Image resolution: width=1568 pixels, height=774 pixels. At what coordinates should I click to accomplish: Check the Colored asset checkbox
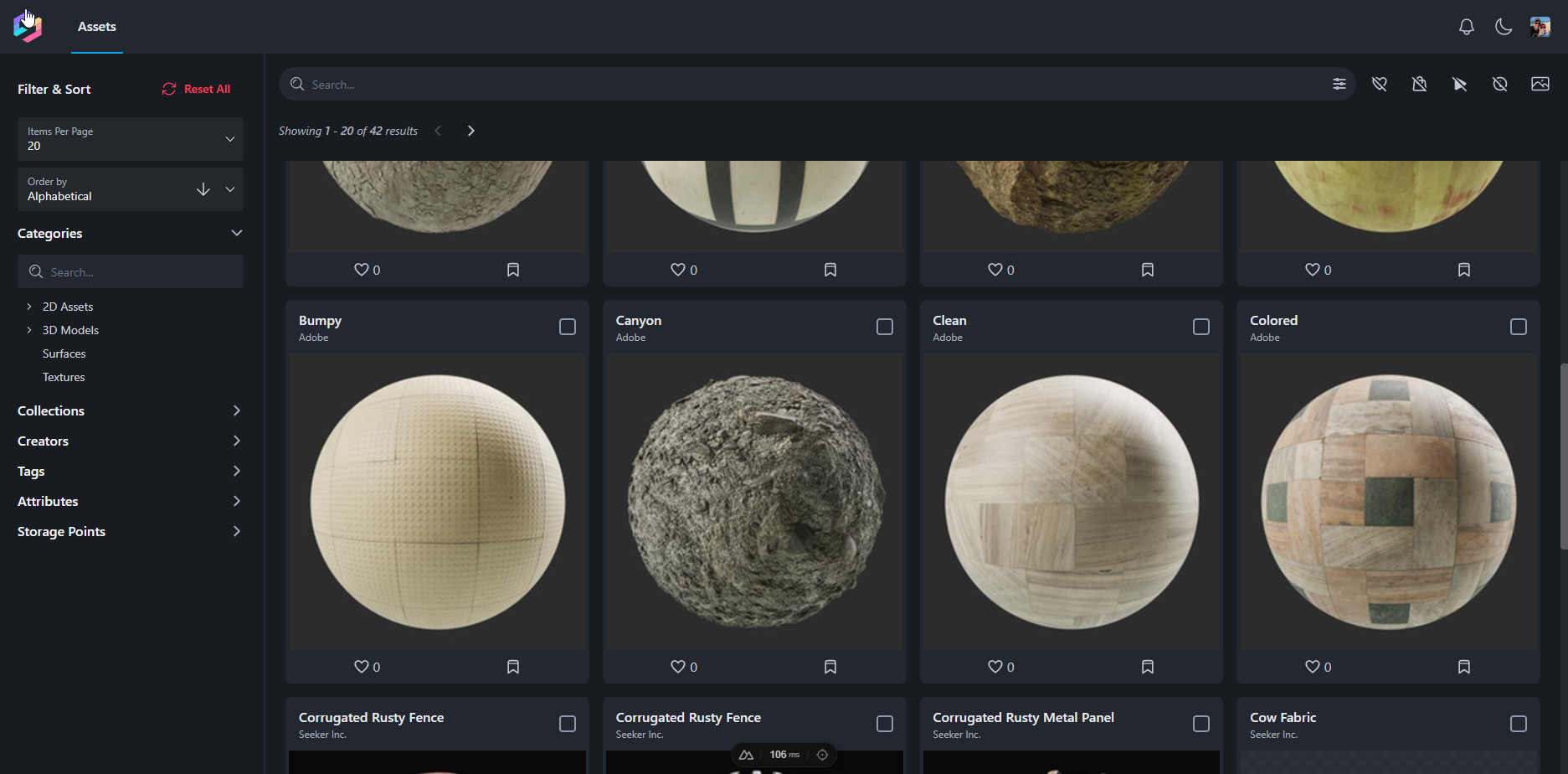[1518, 327]
